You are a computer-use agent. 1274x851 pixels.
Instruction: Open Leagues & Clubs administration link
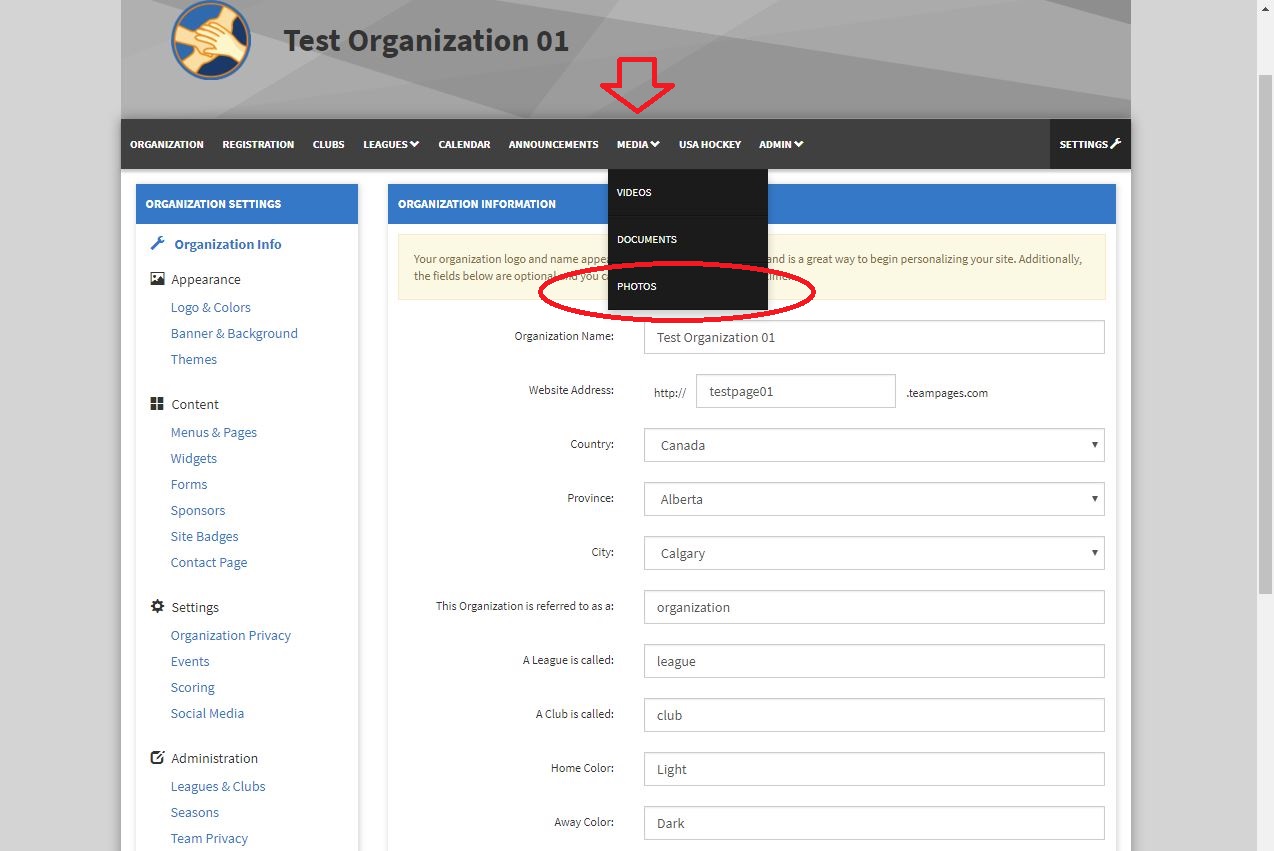(218, 786)
